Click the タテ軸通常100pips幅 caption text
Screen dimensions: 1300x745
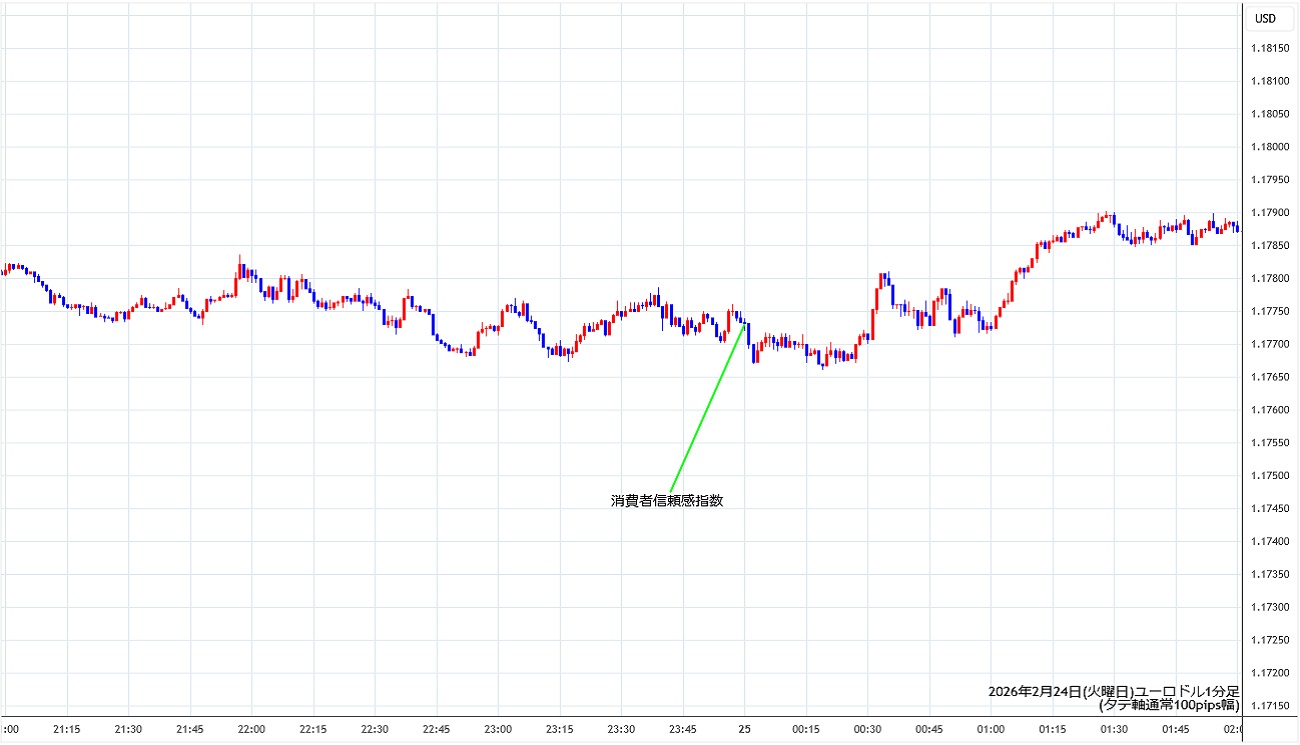pyautogui.click(x=1168, y=704)
